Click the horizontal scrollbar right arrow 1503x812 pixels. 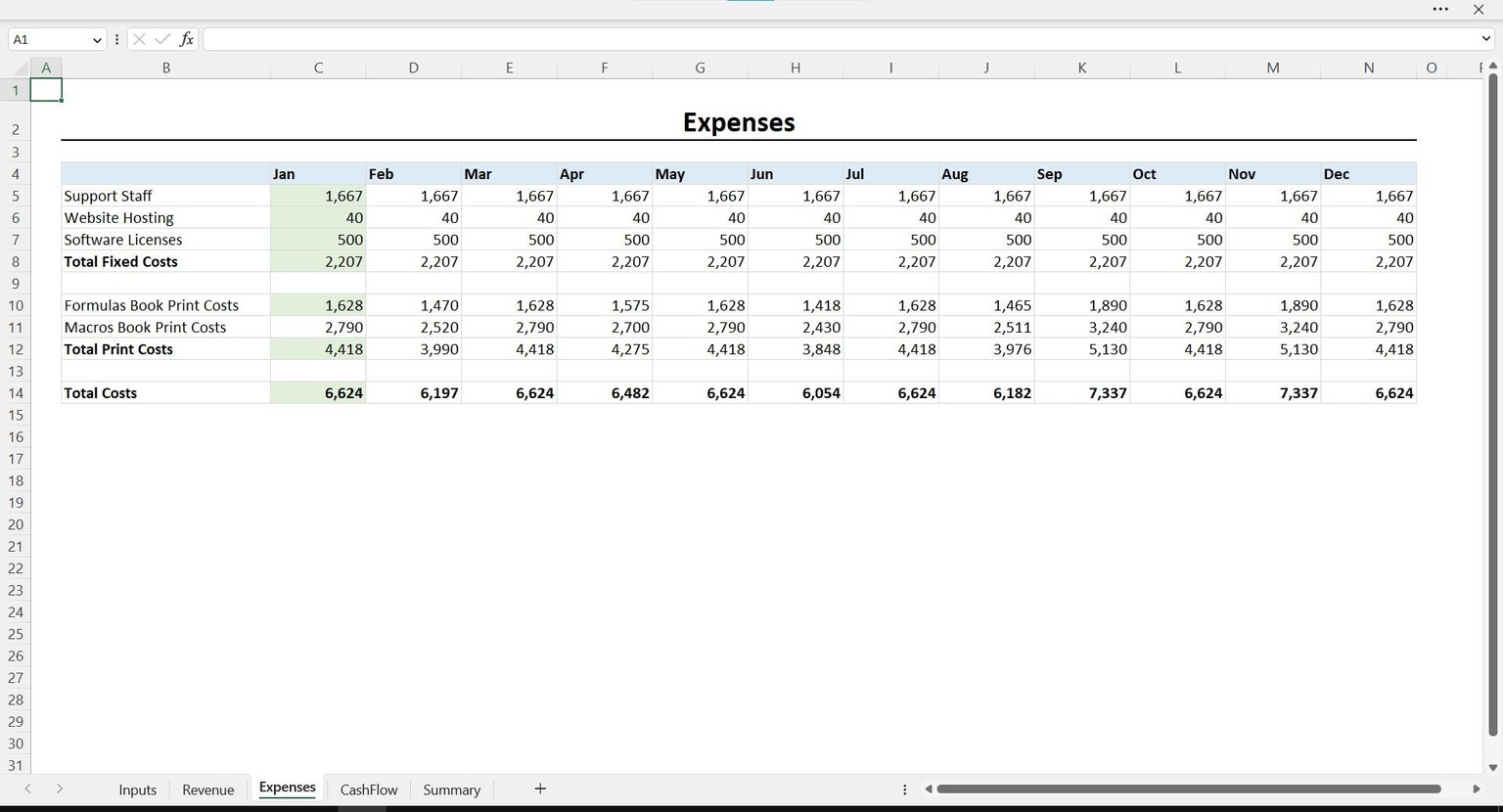(x=1477, y=789)
